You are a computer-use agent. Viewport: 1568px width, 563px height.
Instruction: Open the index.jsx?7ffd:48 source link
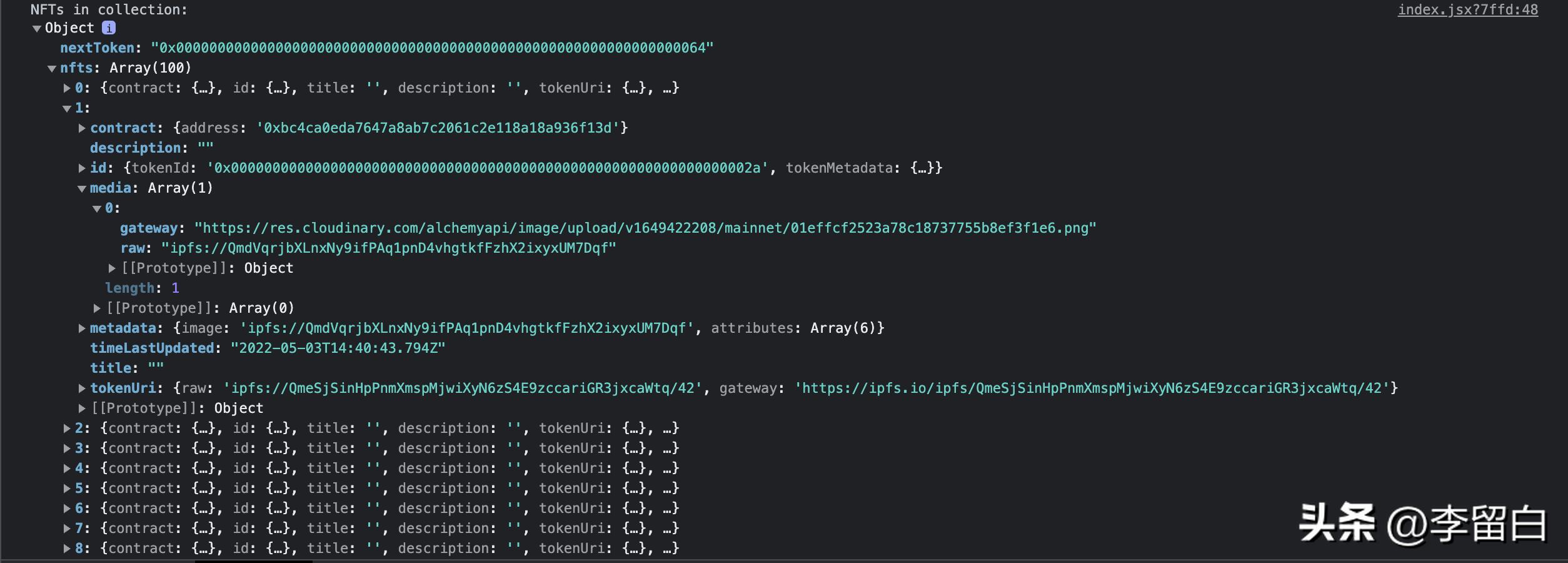point(1467,10)
